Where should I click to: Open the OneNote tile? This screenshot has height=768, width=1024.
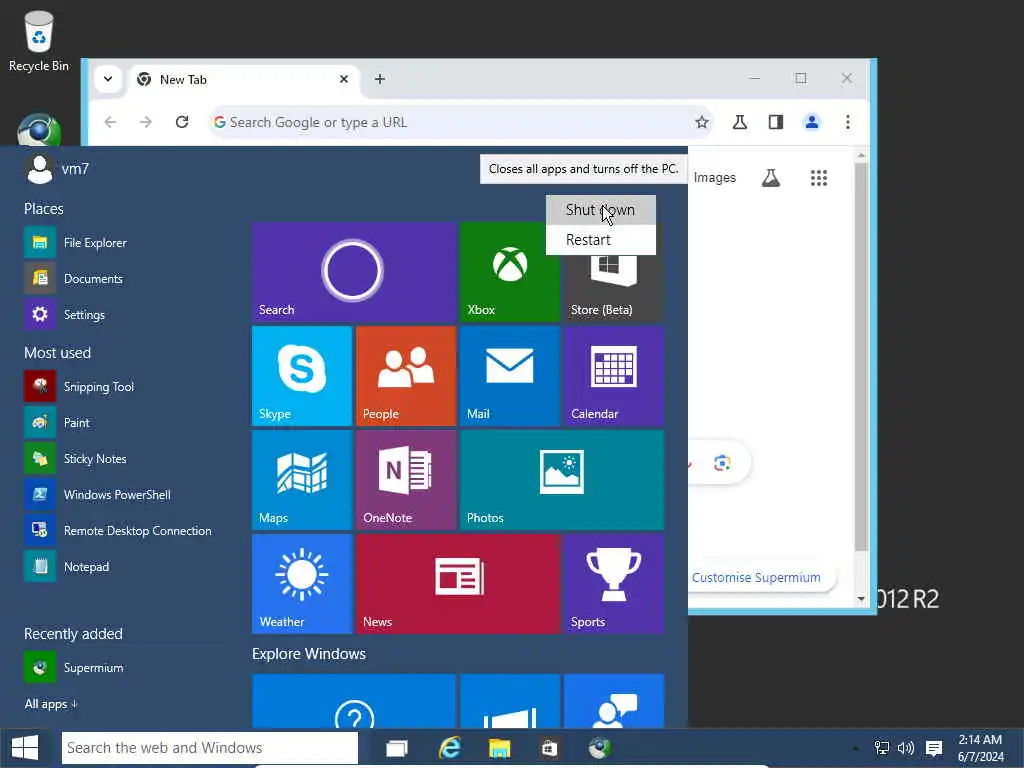point(406,480)
